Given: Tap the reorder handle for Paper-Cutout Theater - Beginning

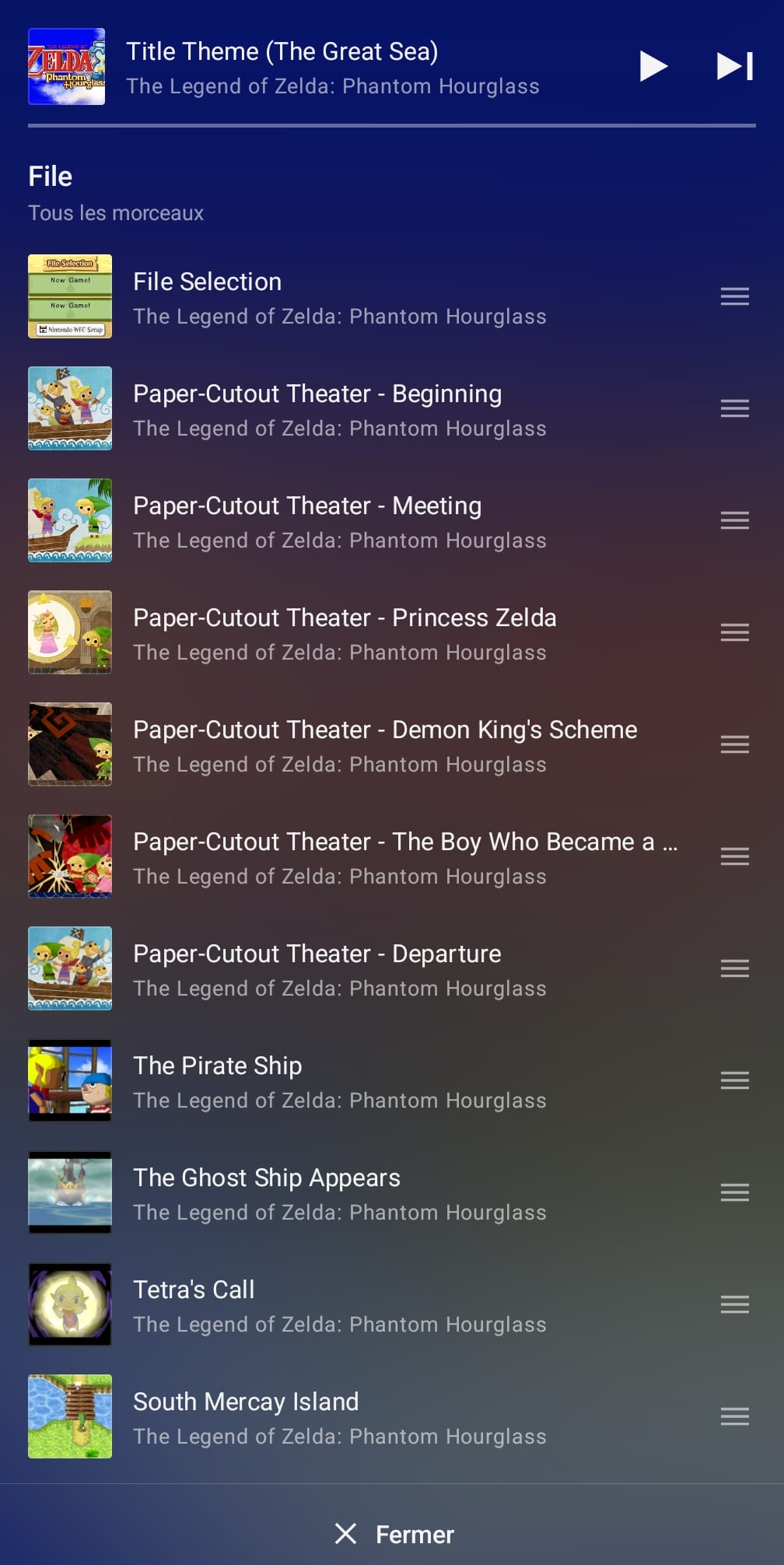Looking at the screenshot, I should click(734, 408).
